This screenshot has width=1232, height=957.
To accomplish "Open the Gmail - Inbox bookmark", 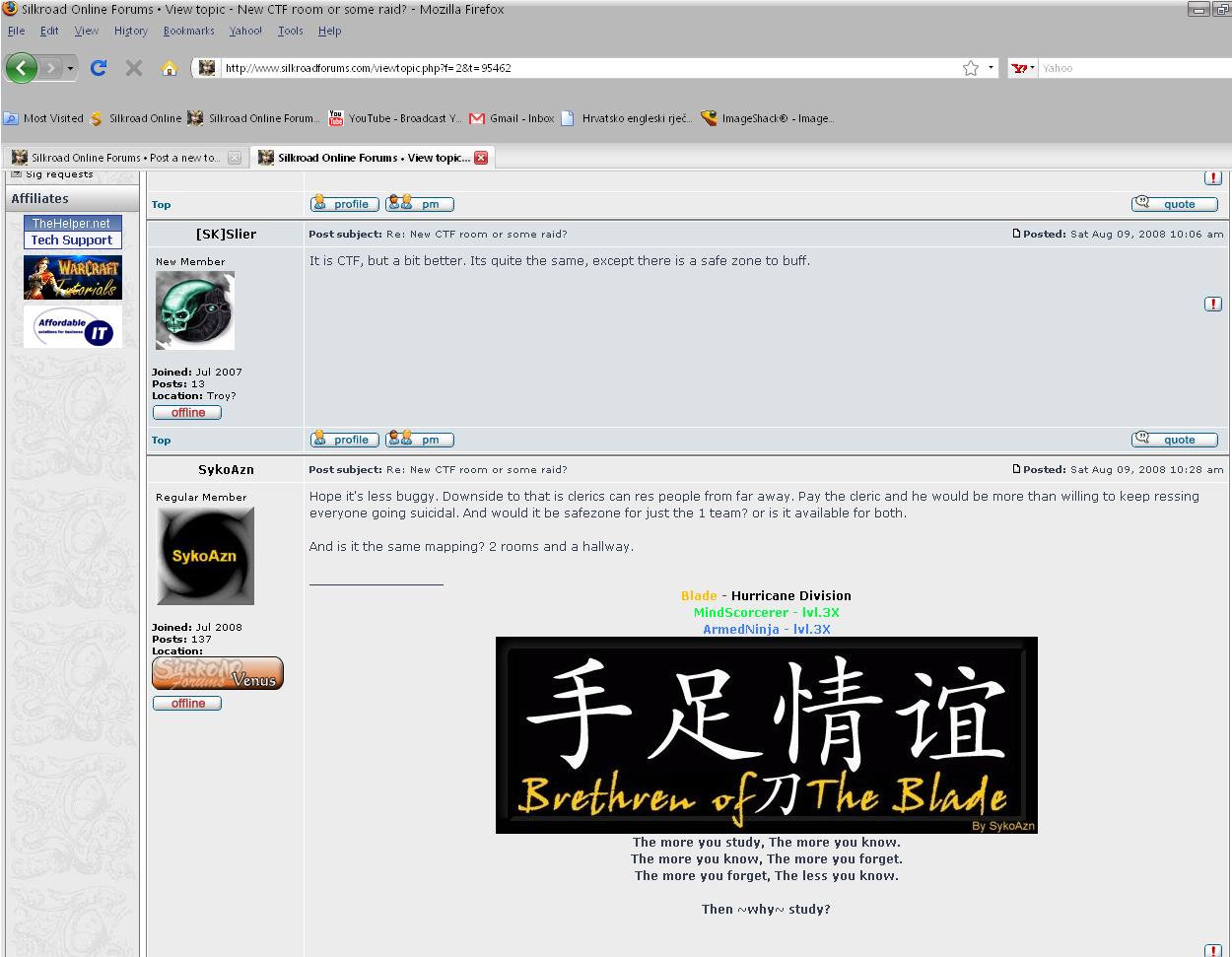I will [512, 118].
